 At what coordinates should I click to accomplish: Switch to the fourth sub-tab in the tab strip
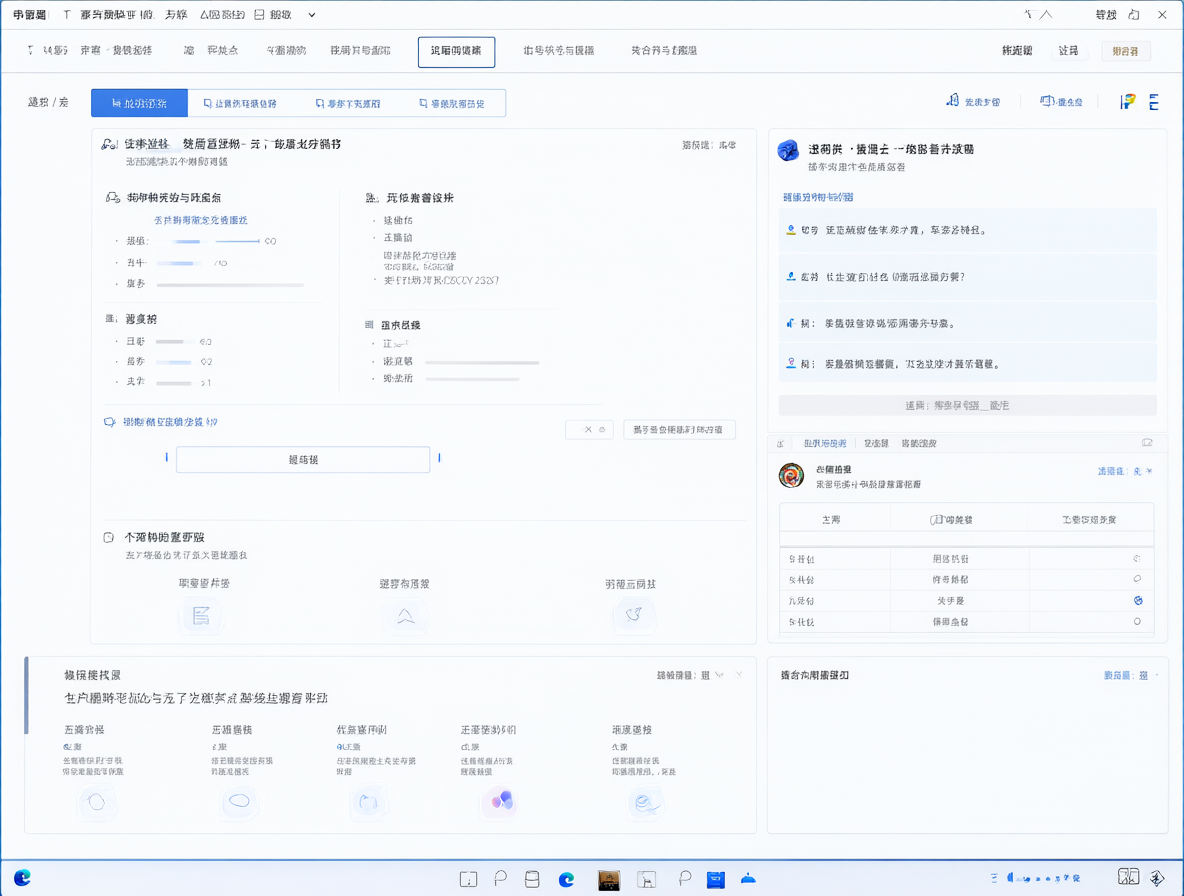click(x=452, y=103)
